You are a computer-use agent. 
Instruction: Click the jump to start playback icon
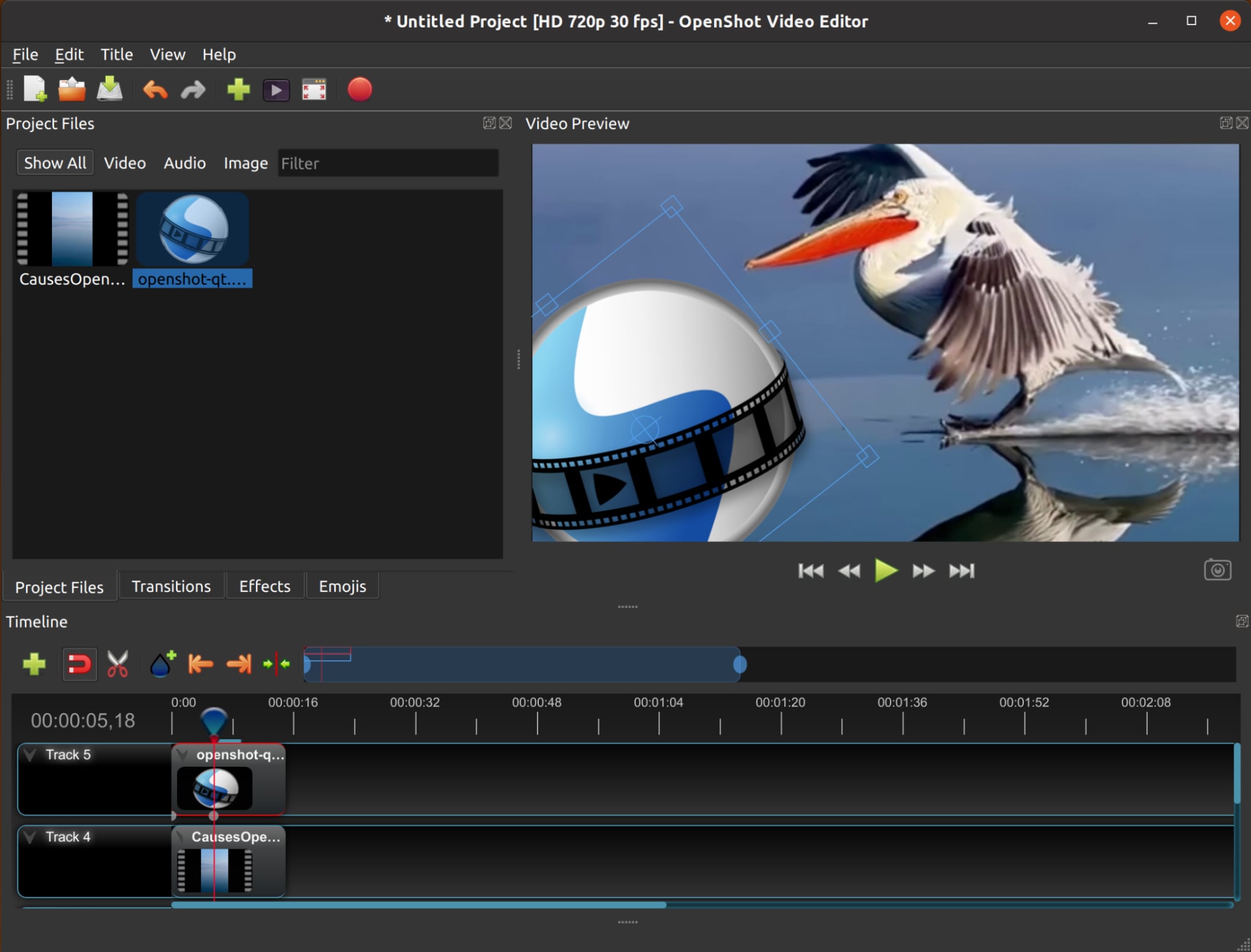click(x=807, y=570)
